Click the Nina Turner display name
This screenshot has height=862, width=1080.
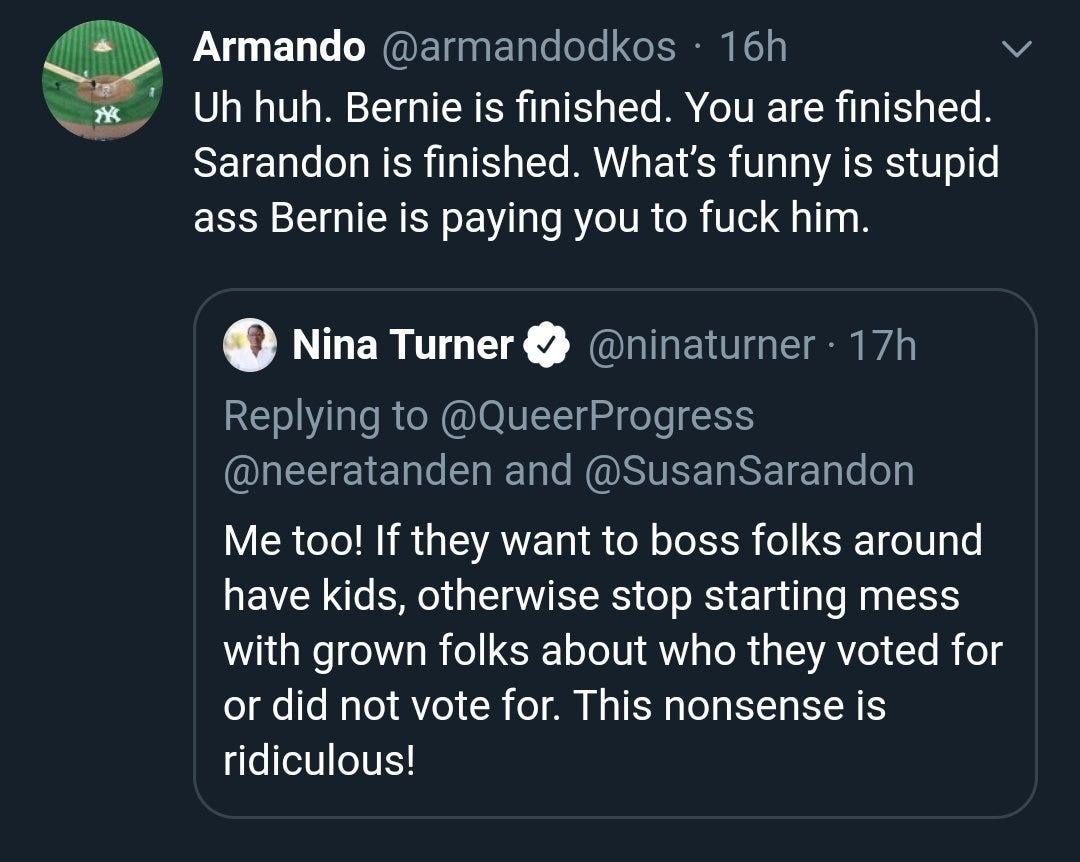(x=403, y=345)
